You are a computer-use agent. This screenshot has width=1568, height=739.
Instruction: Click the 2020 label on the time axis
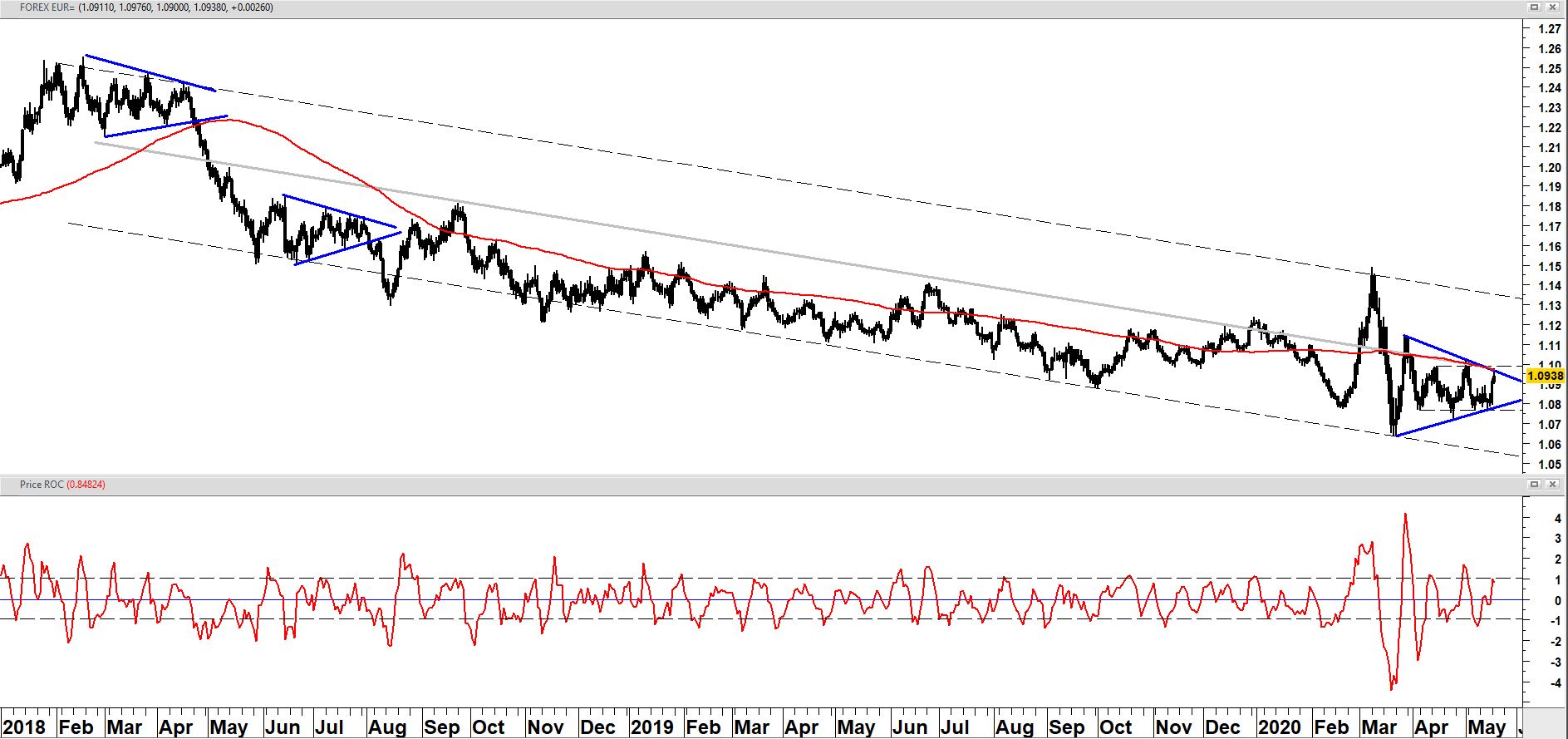pos(1280,727)
